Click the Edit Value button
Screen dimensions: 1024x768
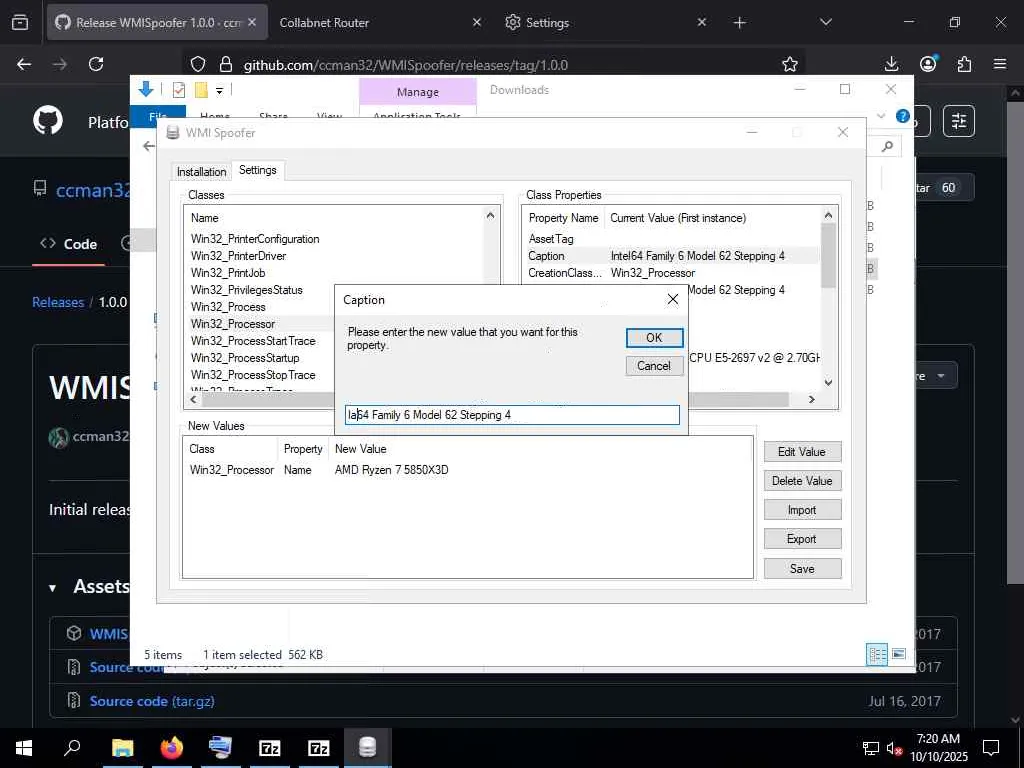coord(802,452)
